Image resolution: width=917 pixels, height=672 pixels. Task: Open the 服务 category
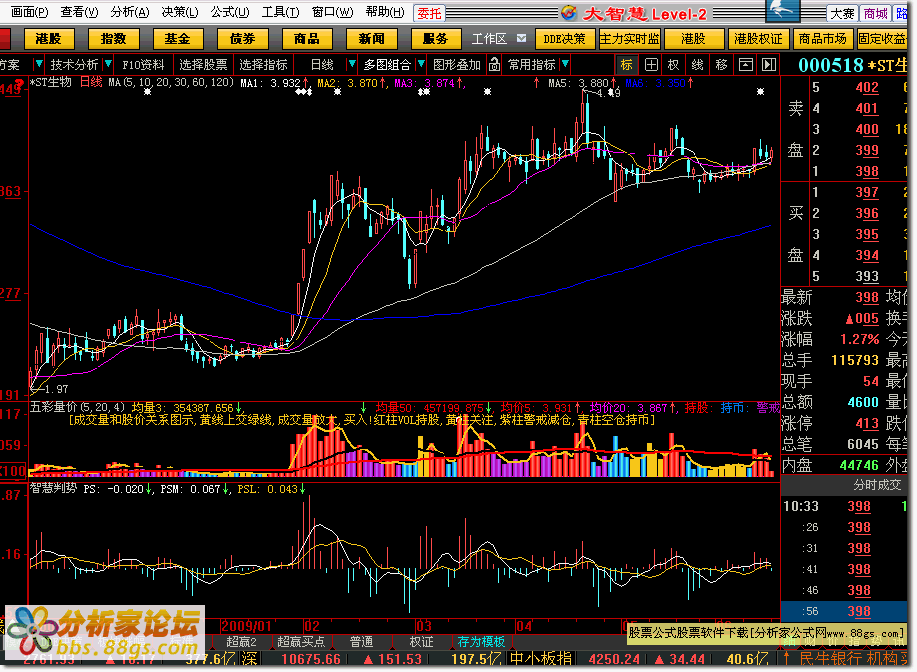(435, 39)
